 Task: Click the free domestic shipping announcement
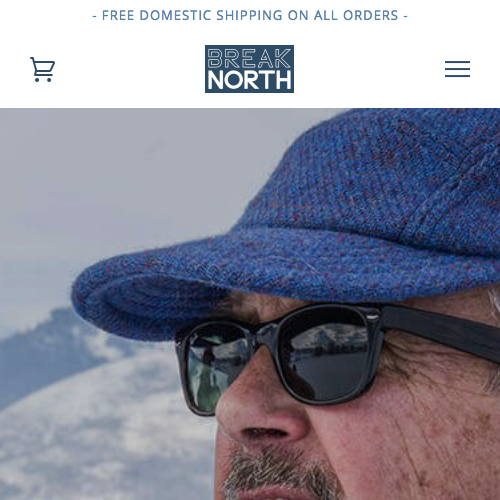[250, 15]
